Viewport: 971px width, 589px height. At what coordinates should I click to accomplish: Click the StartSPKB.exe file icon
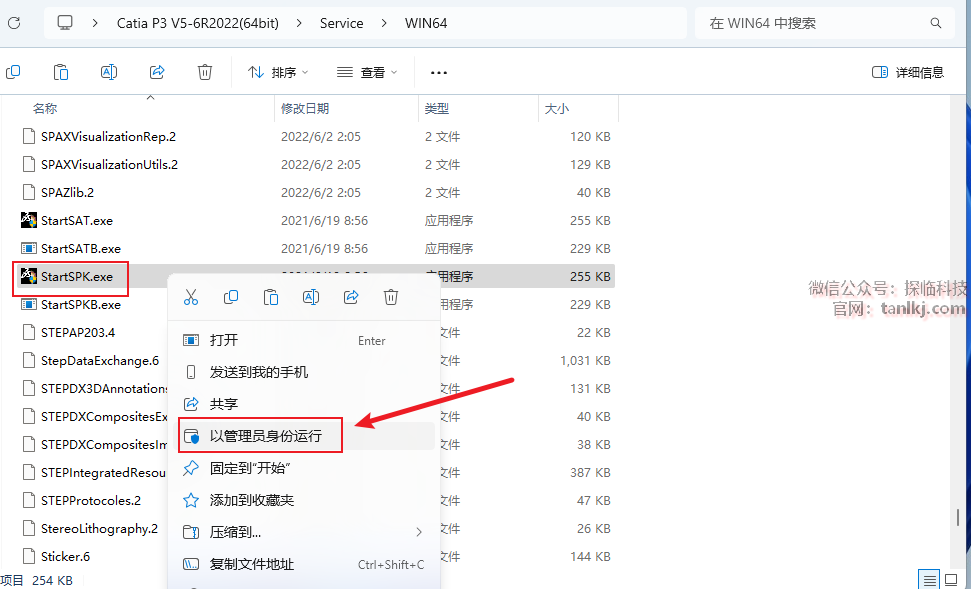(28, 305)
